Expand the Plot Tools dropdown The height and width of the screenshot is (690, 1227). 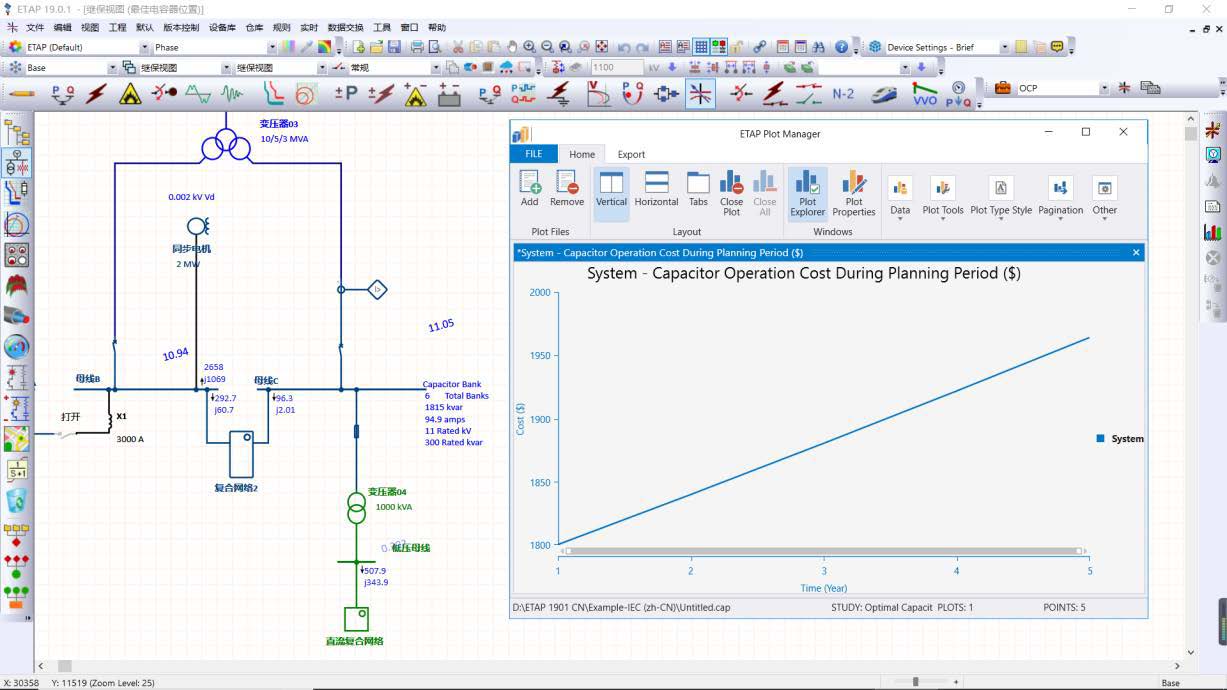(x=942, y=197)
